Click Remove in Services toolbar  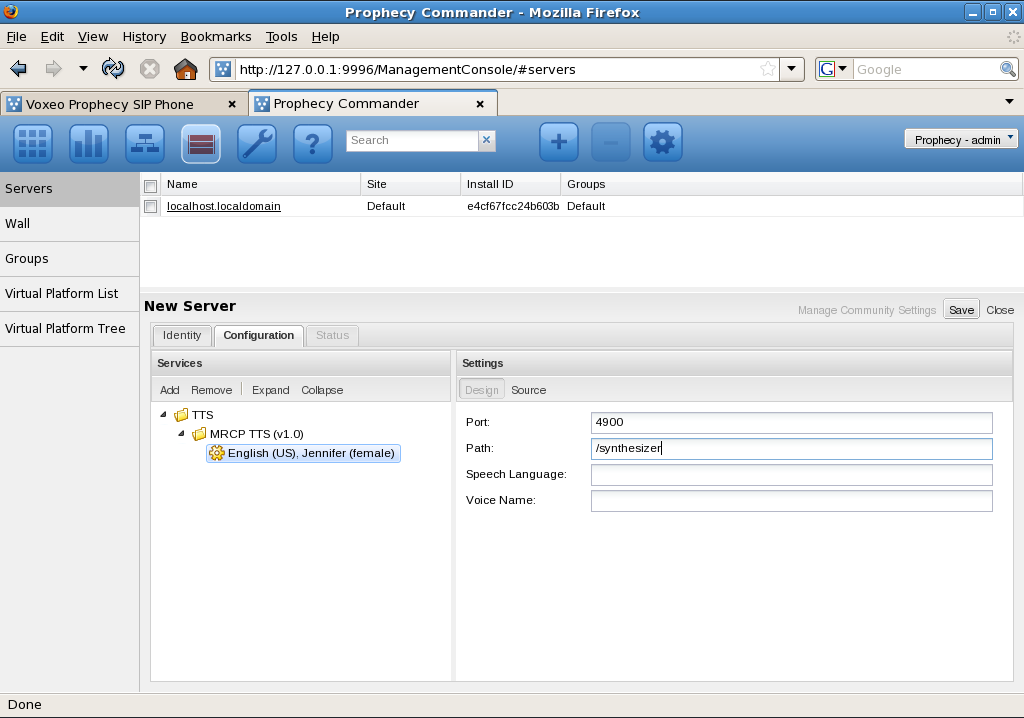(x=212, y=390)
